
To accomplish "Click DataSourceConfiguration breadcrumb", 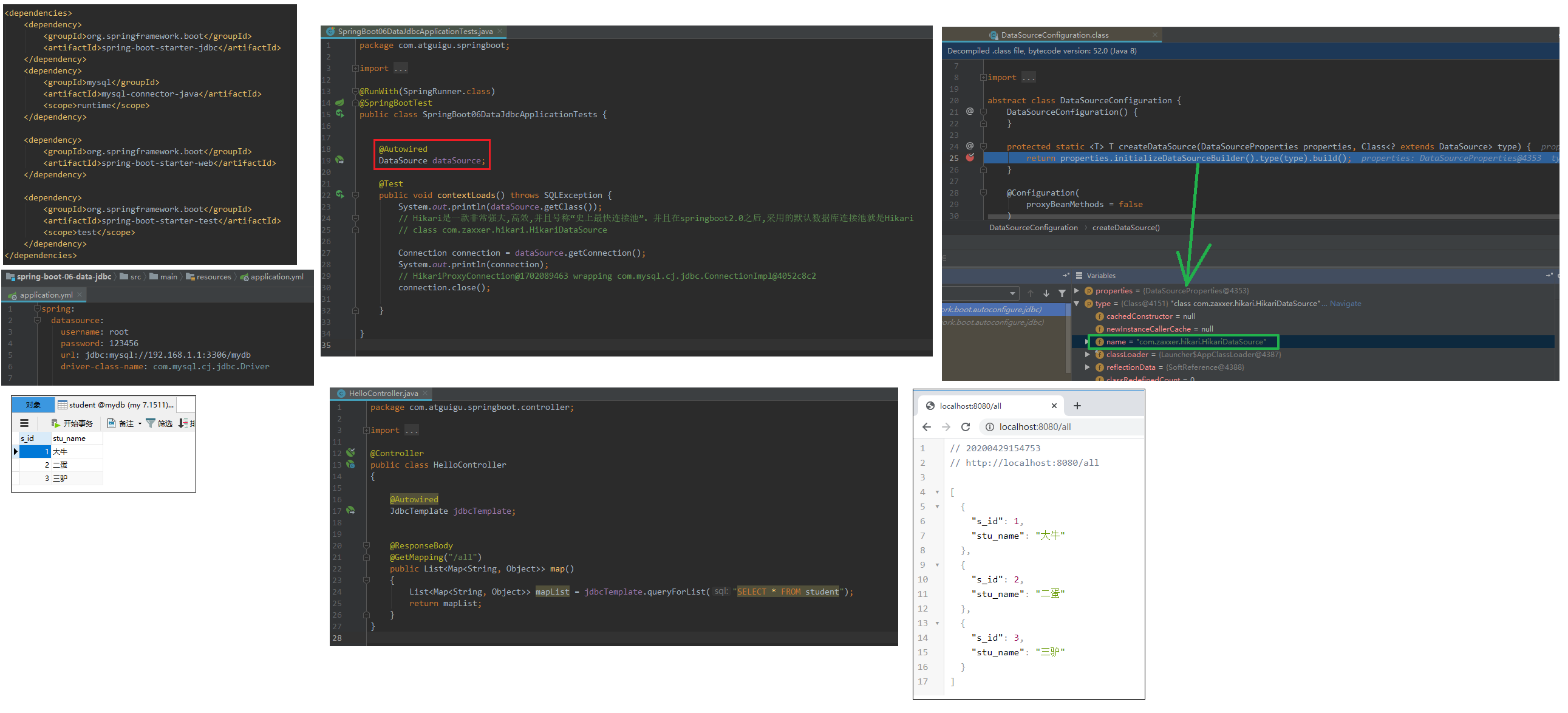I will click(x=1033, y=228).
